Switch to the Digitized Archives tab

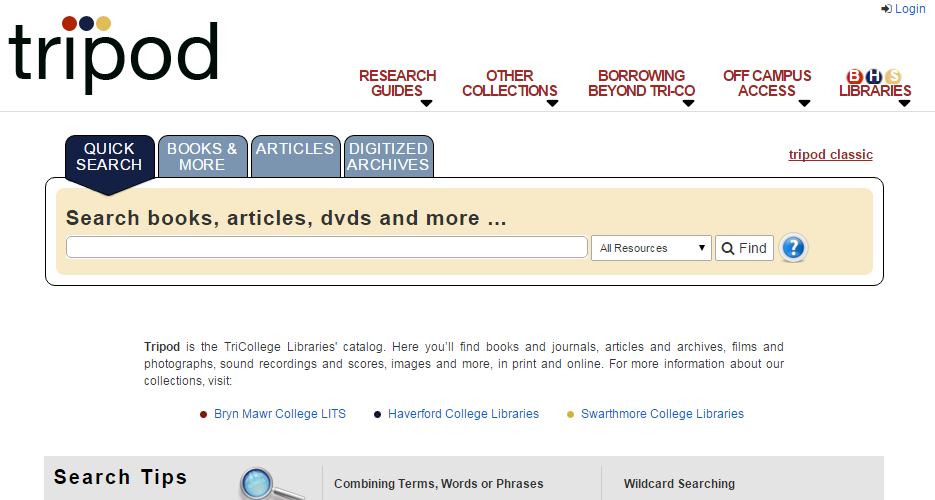388,157
